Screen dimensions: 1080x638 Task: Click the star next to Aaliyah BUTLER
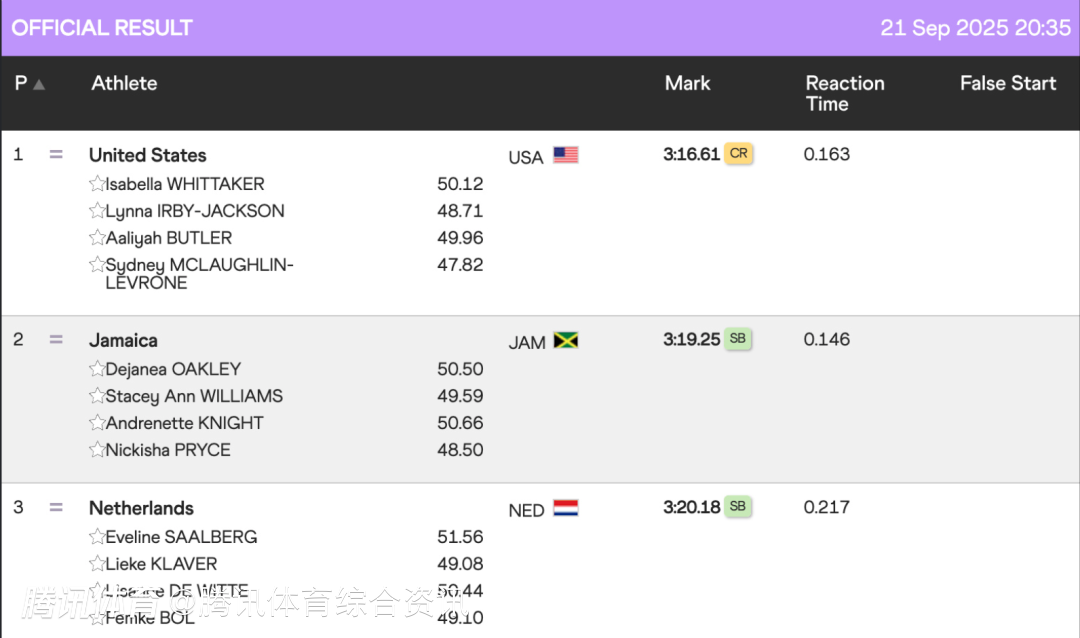coord(97,238)
